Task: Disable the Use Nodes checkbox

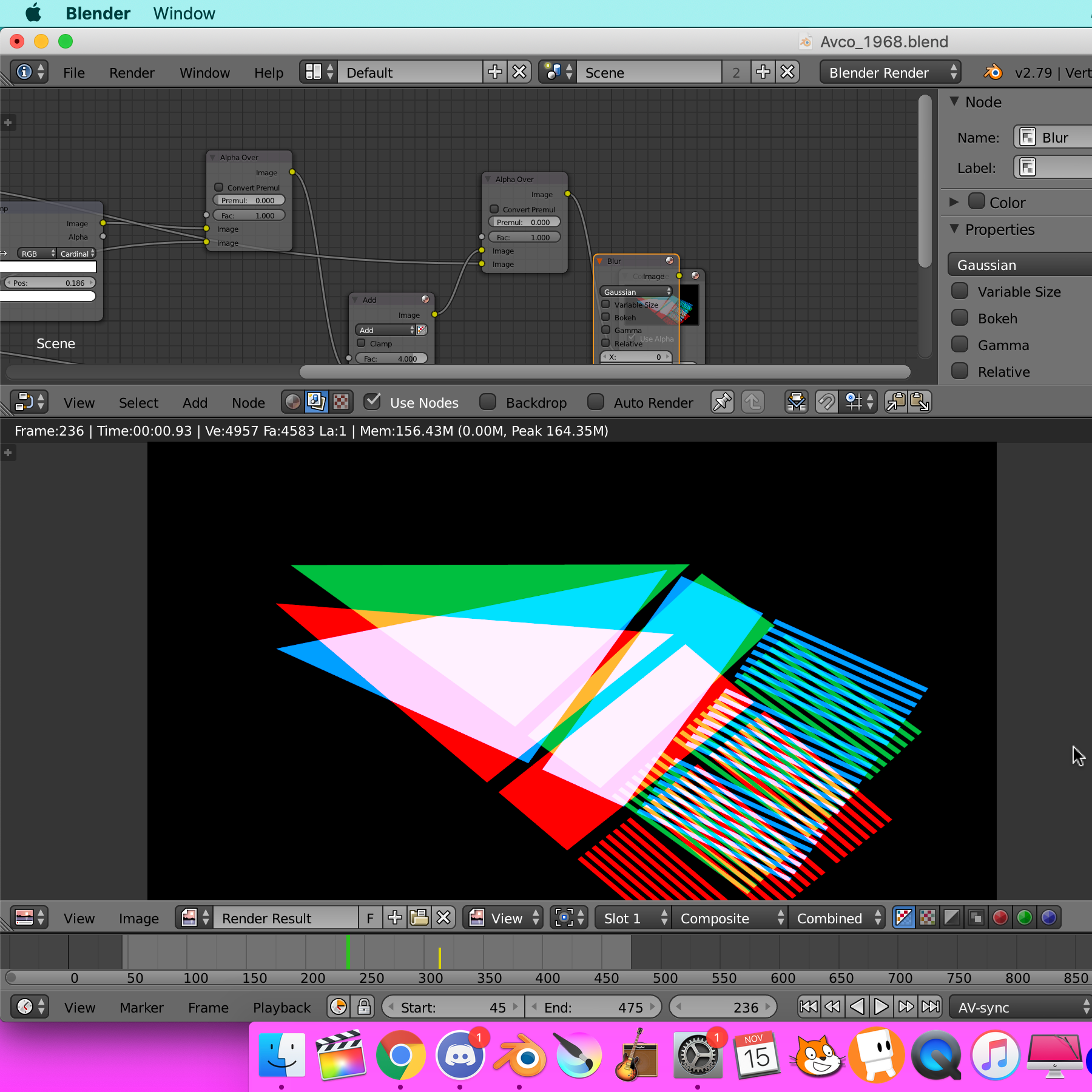Action: point(372,402)
